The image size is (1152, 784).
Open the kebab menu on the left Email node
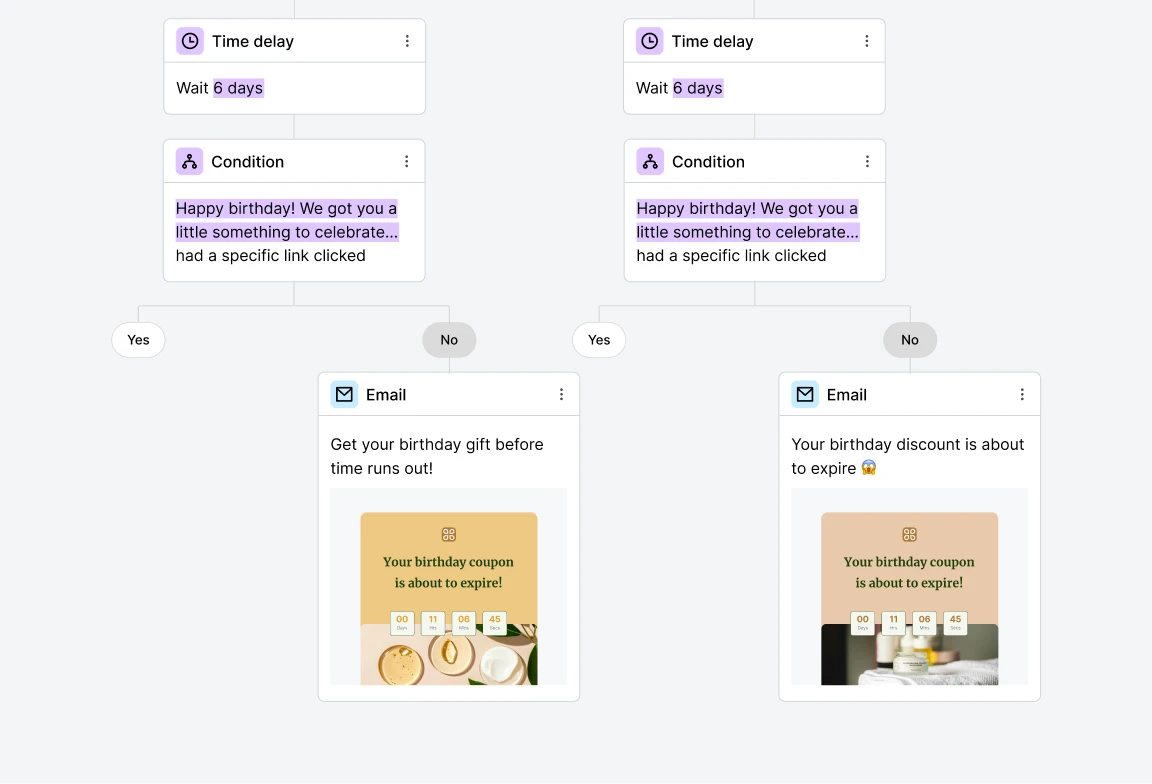(x=561, y=394)
